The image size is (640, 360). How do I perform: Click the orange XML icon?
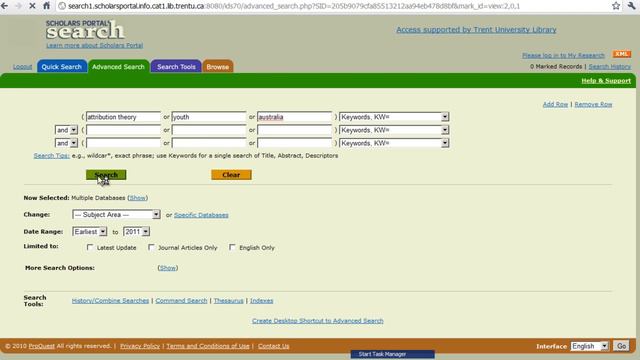pos(622,54)
